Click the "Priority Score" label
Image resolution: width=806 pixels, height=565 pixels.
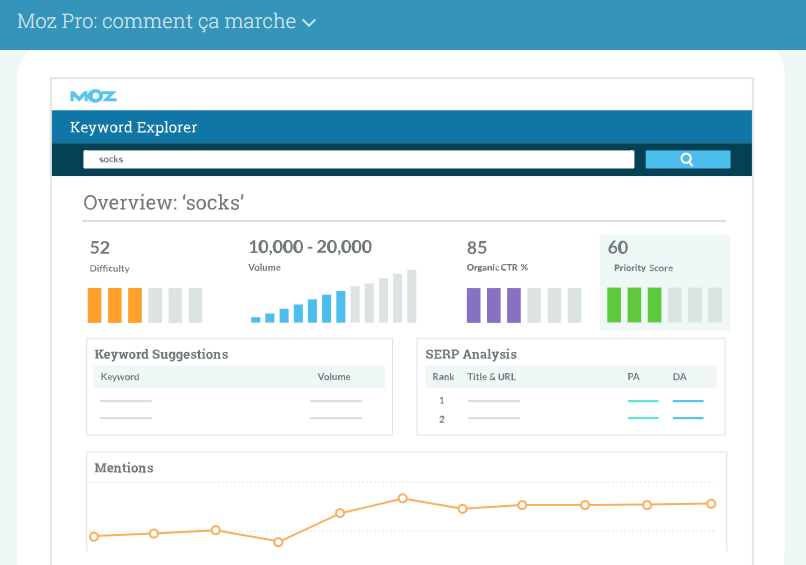643,268
